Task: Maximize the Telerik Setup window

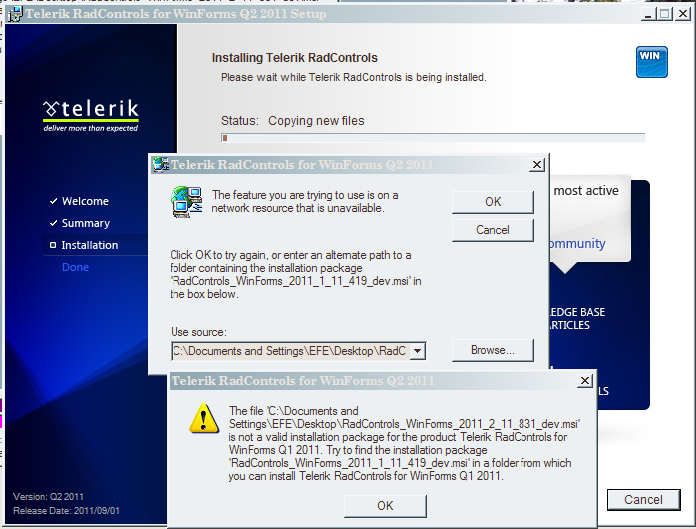Action: (x=665, y=14)
